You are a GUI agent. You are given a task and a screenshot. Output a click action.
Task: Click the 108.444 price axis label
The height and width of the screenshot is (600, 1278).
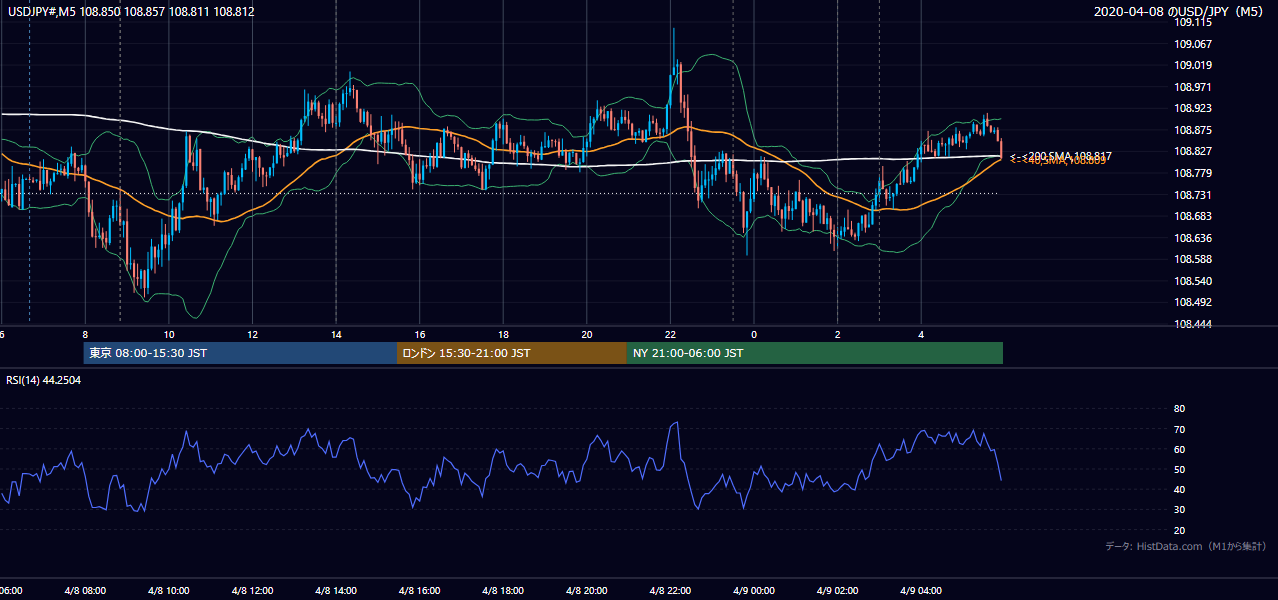[x=1193, y=325]
